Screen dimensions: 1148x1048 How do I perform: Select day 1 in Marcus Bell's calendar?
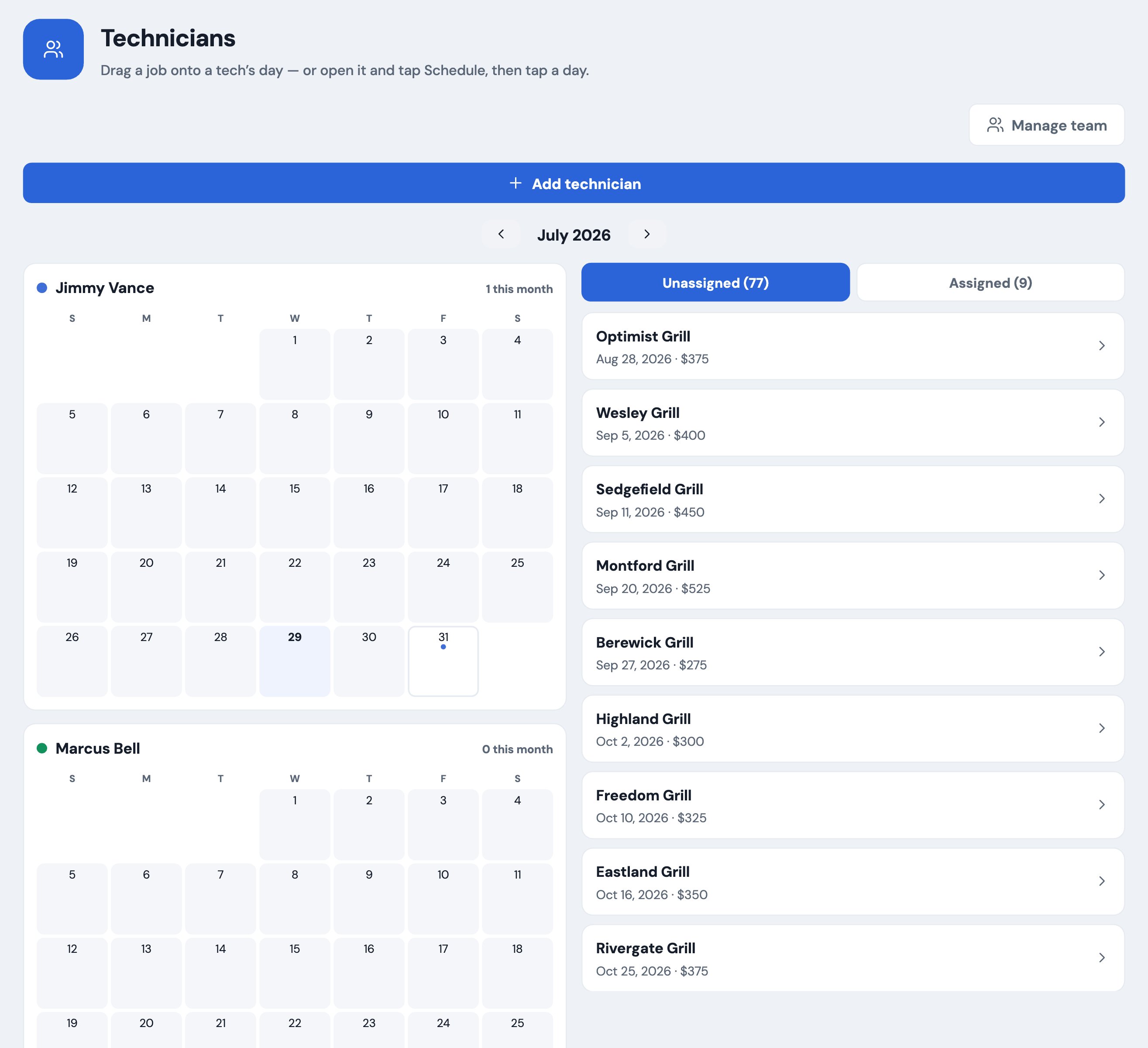294,824
